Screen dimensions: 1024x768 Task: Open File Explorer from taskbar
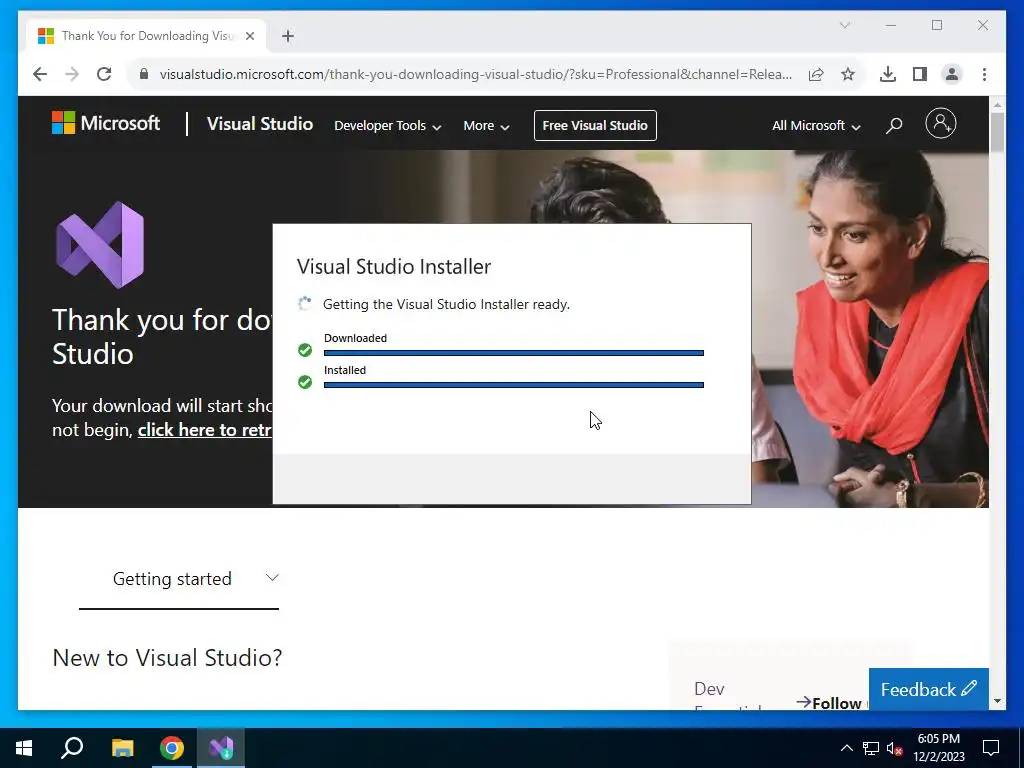[x=122, y=748]
